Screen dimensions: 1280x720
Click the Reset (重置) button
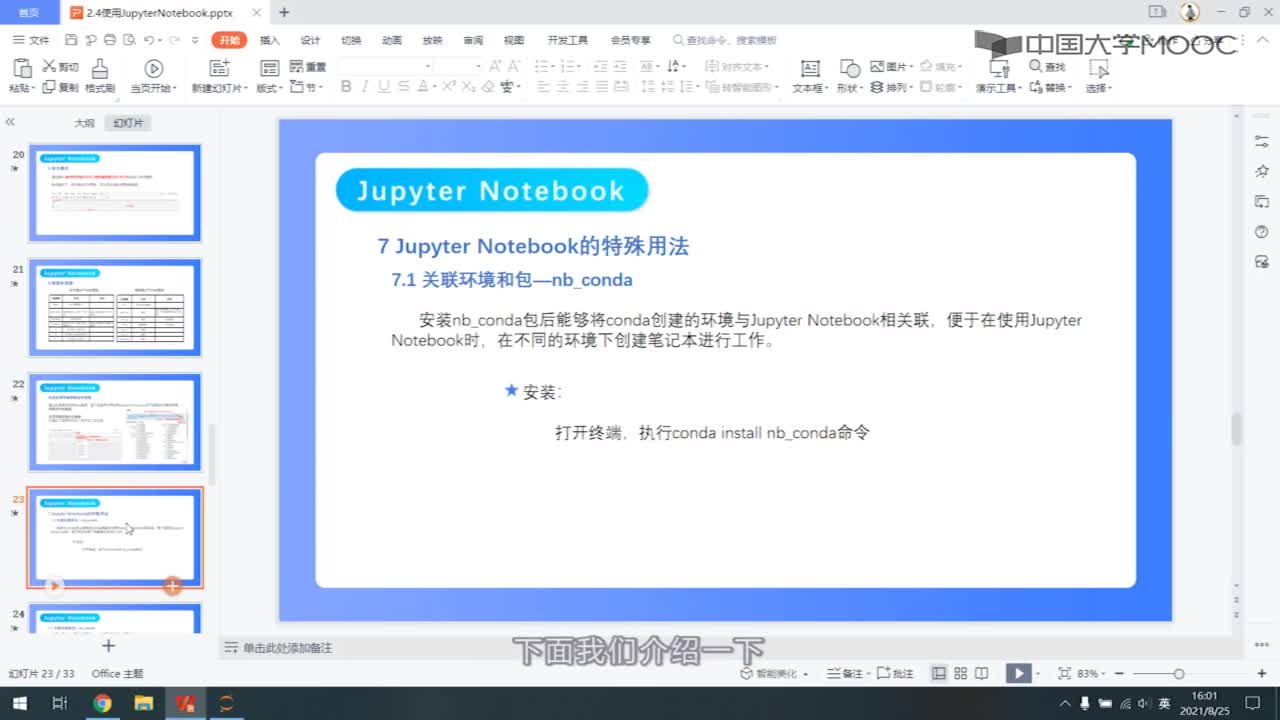point(308,67)
